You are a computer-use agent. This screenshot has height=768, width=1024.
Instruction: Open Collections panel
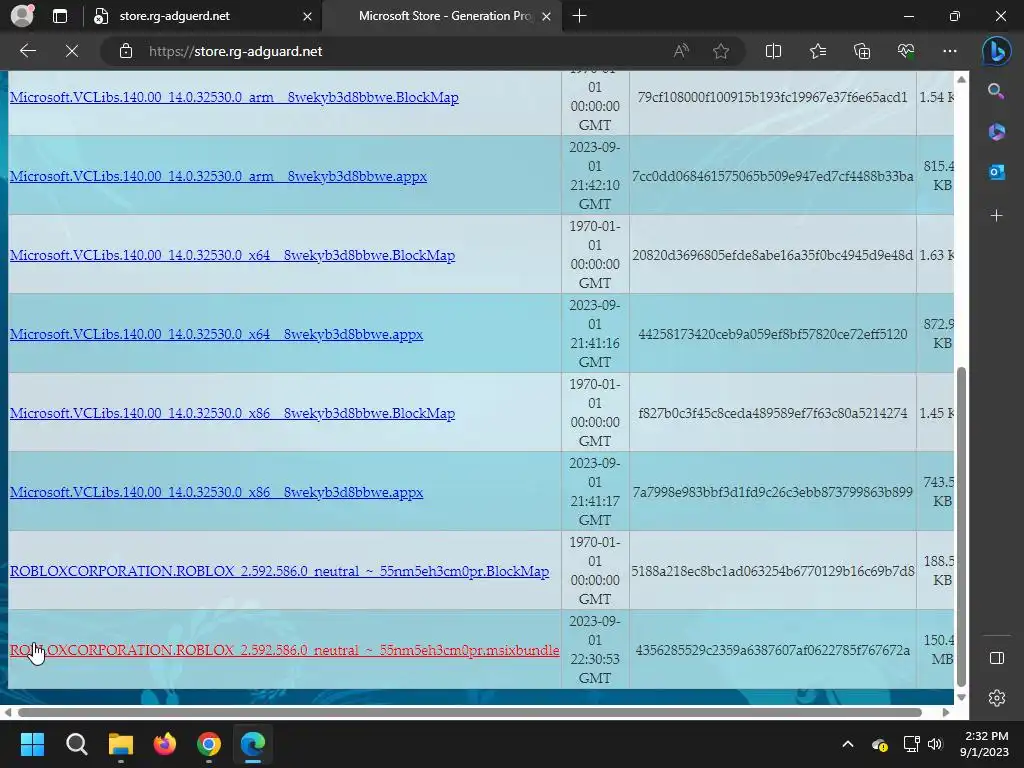862,51
